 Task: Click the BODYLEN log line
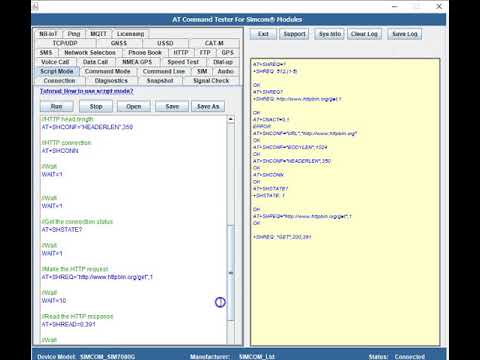click(x=290, y=147)
